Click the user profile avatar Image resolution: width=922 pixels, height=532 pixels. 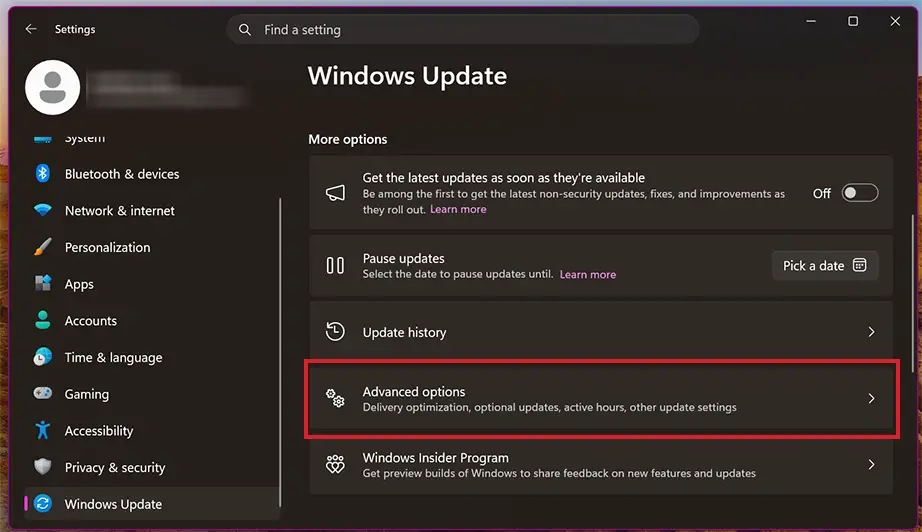(52, 88)
